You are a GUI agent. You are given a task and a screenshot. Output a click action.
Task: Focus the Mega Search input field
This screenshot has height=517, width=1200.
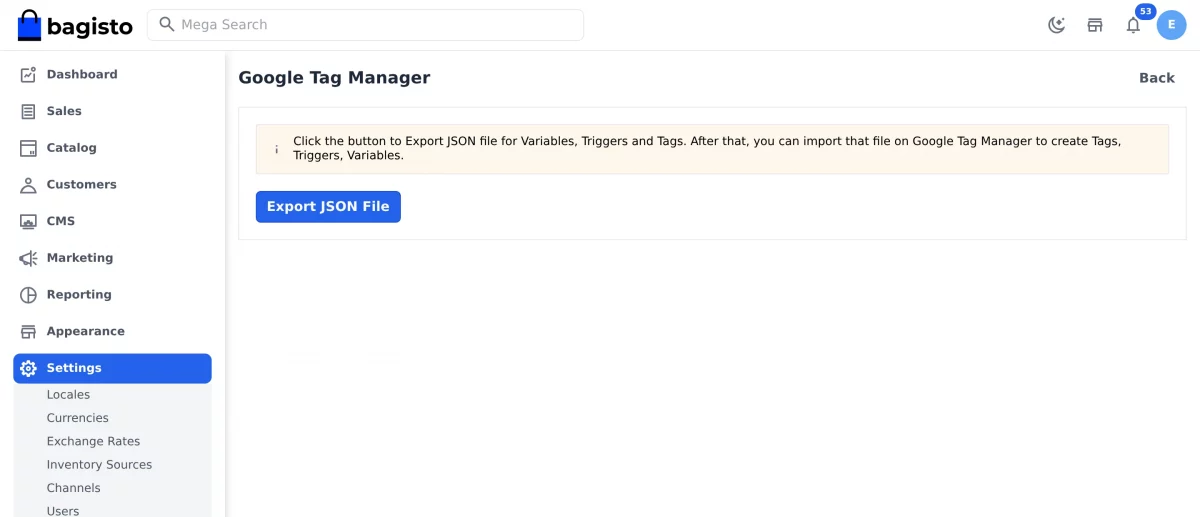tap(365, 25)
